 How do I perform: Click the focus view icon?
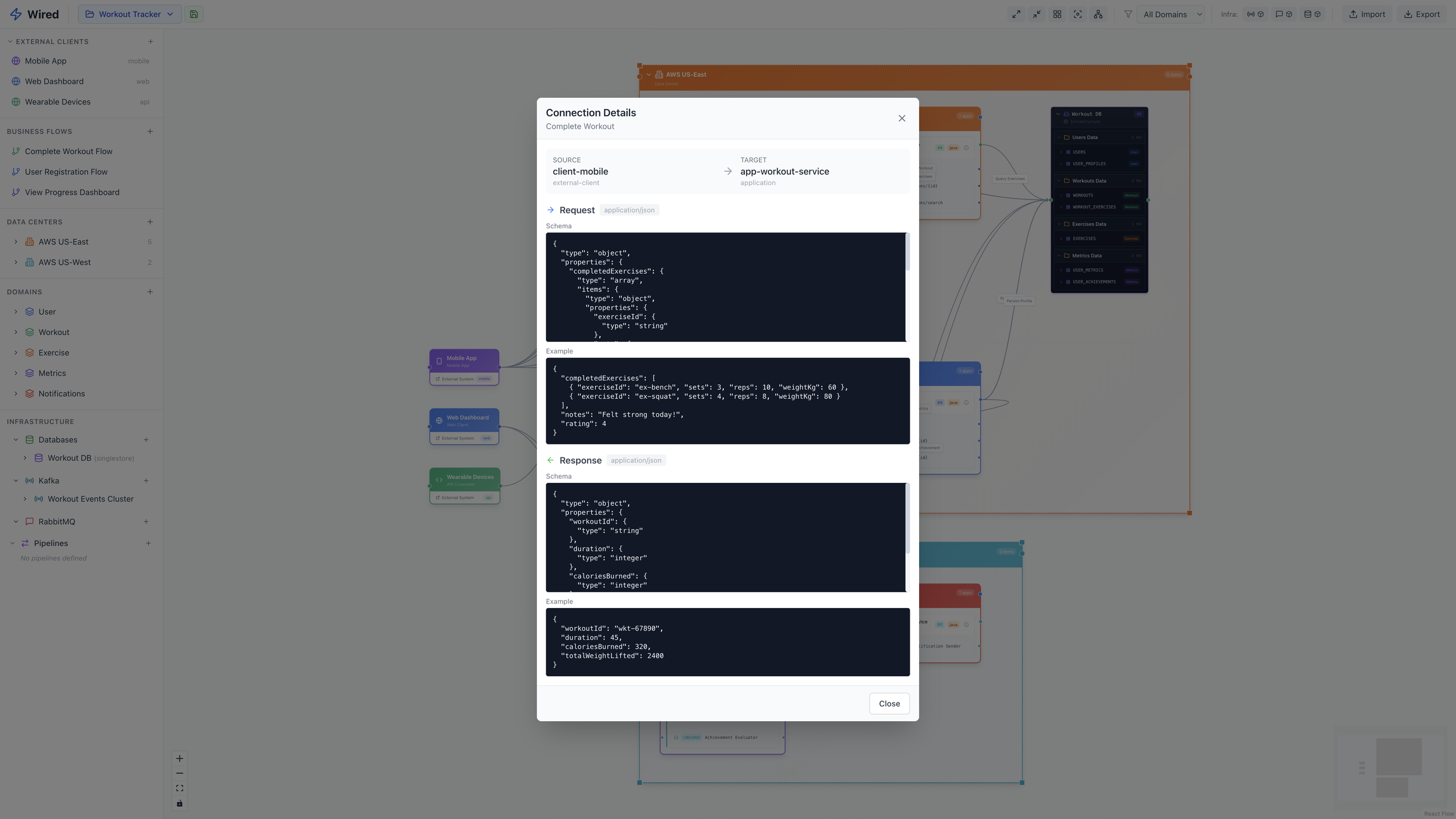1077,14
